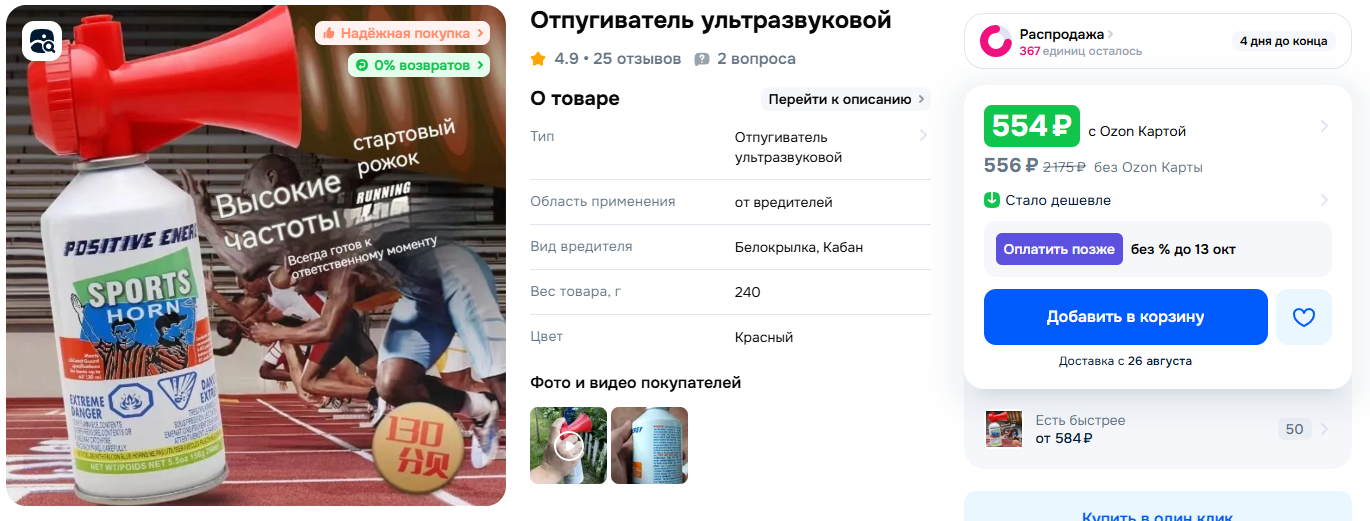
Task: Open the Надёжная покупка badge
Action: point(403,33)
